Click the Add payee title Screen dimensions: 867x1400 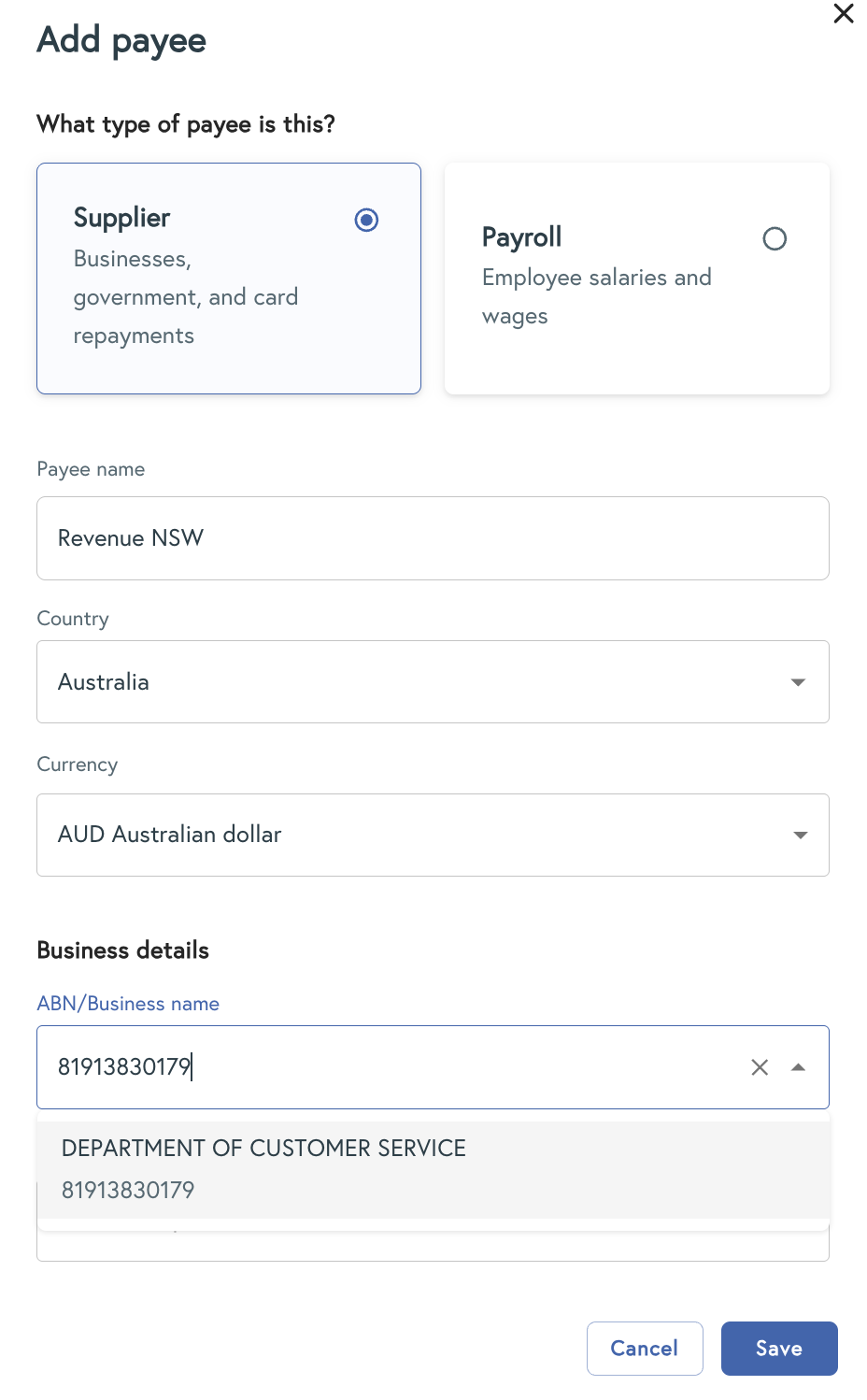(x=121, y=40)
